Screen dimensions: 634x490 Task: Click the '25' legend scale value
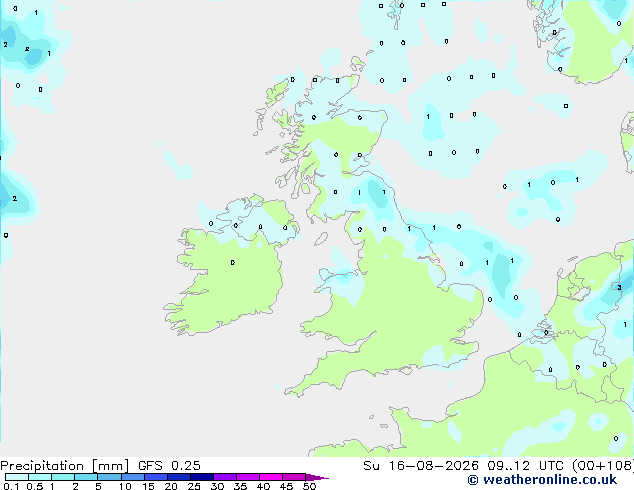tap(194, 486)
